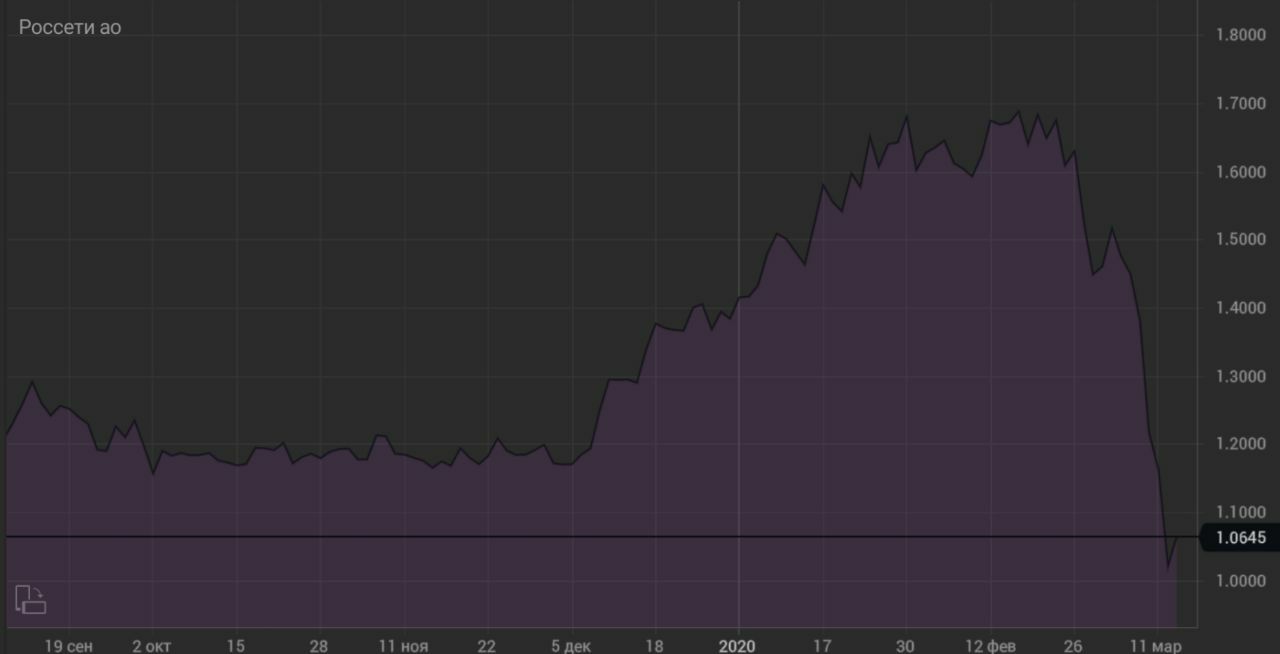Click the '18' date label before 2020

[654, 646]
